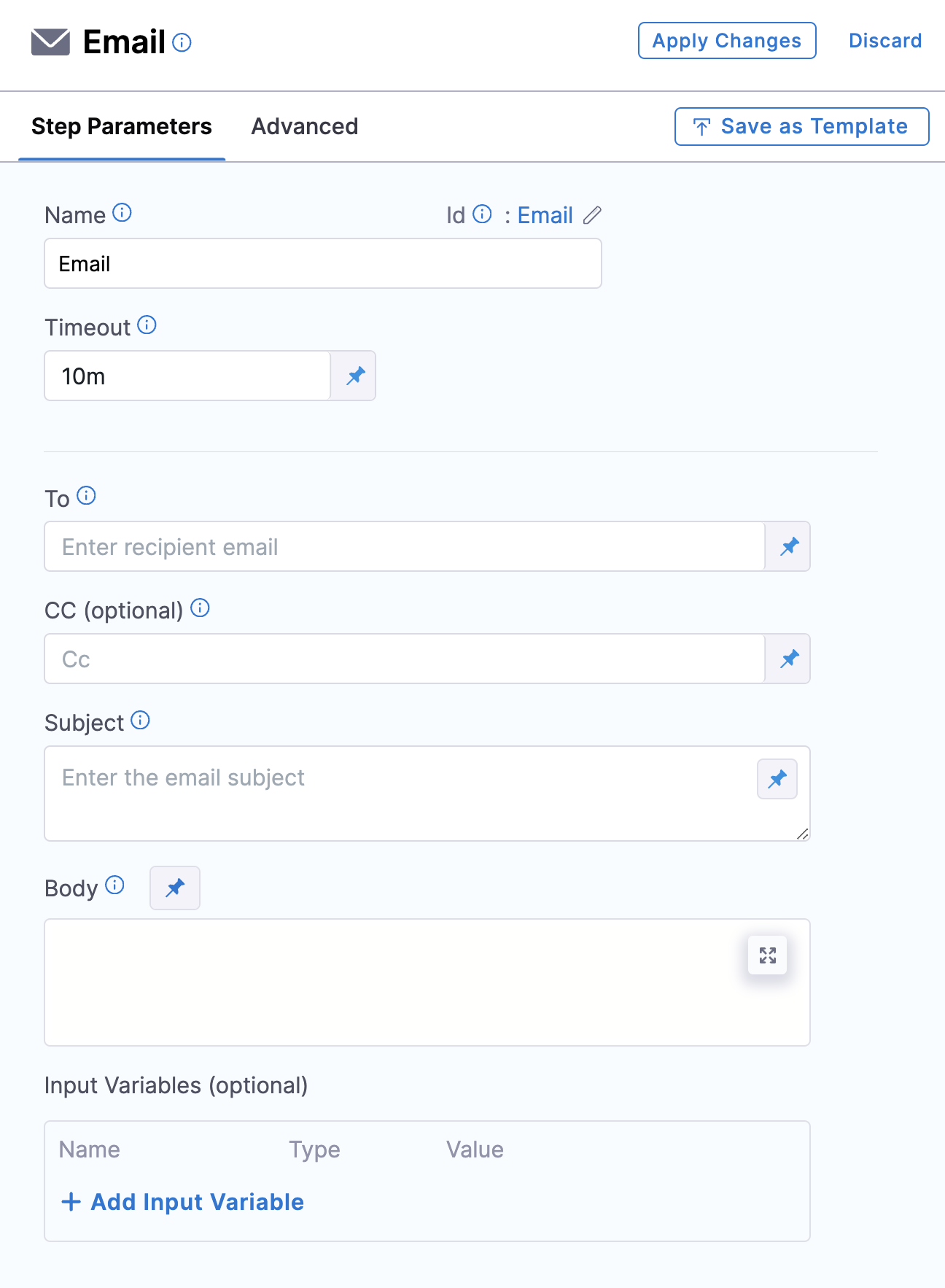Add a new input variable
Viewport: 945px width, 1288px height.
point(183,1202)
